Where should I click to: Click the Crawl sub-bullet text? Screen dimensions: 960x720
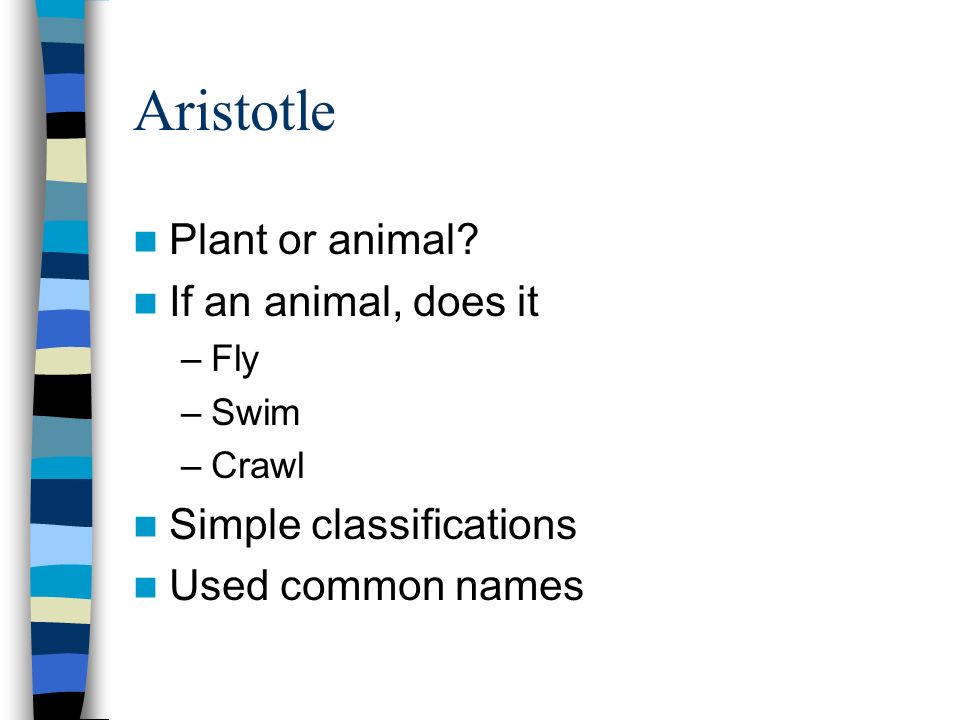pos(257,465)
